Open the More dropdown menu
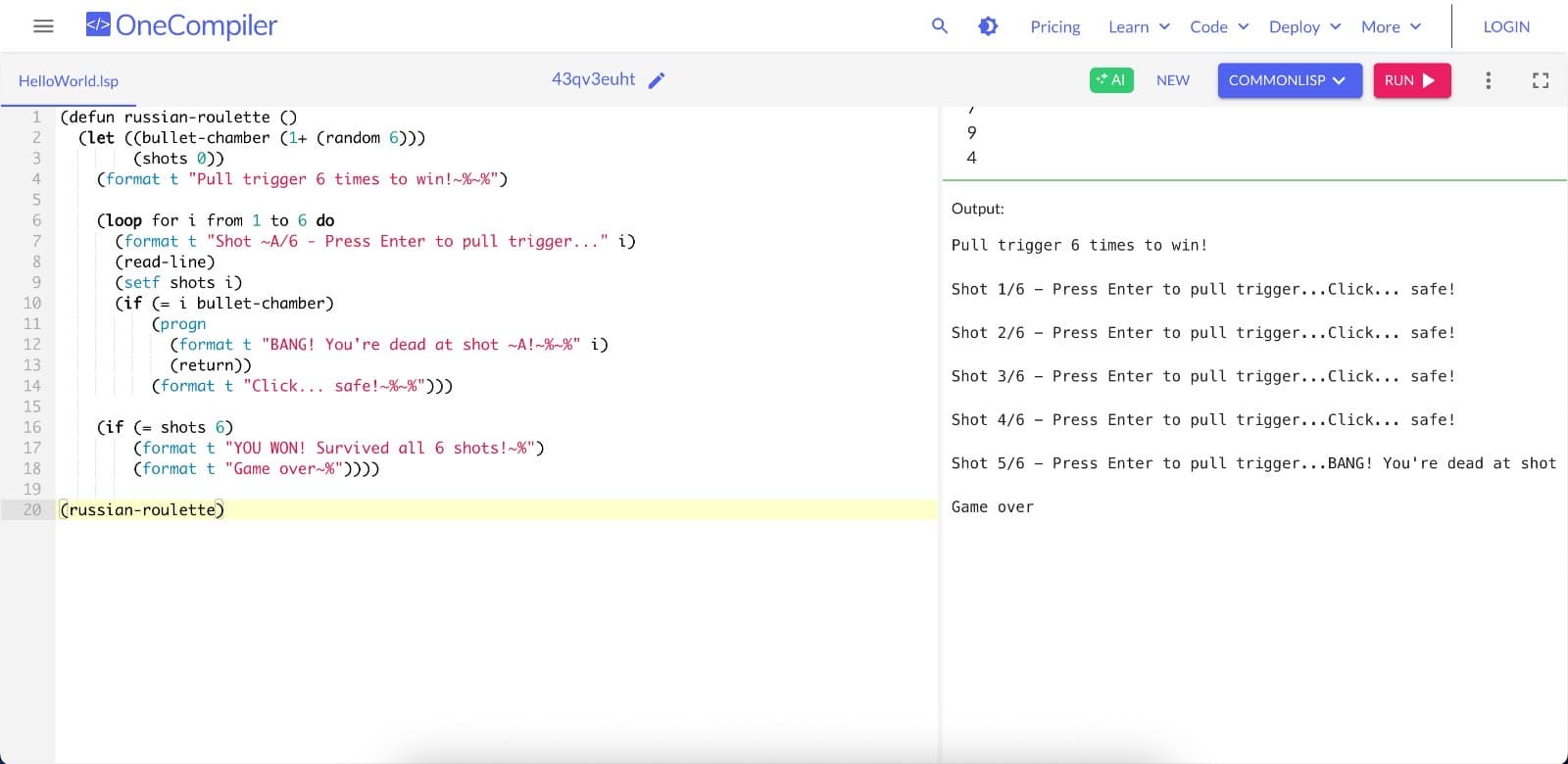 [x=1391, y=26]
